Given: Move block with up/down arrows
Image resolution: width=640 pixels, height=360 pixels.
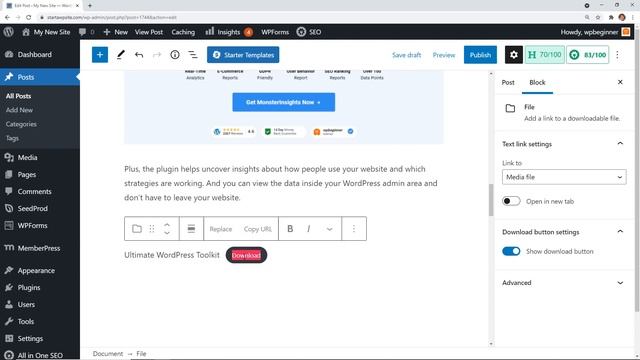Looking at the screenshot, I should point(167,229).
